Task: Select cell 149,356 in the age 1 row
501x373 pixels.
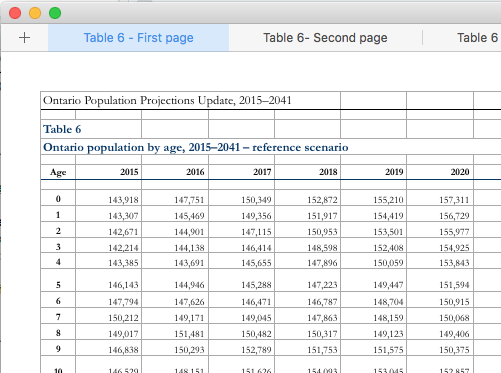Action: [x=241, y=214]
